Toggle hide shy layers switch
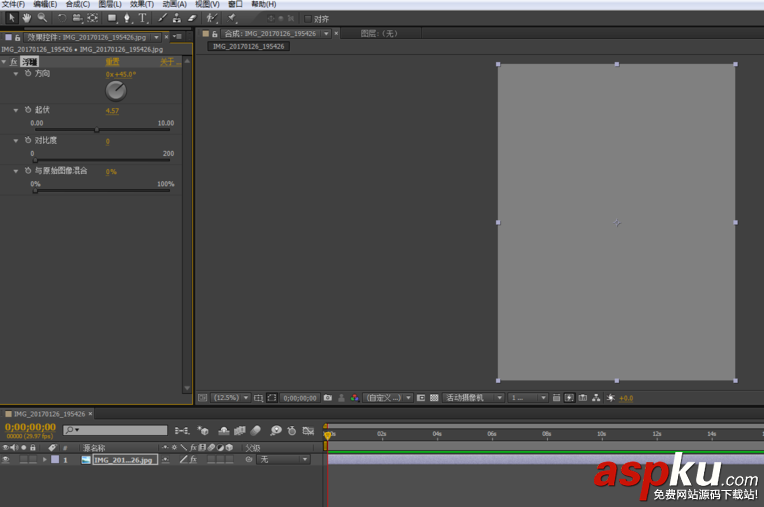 224,431
